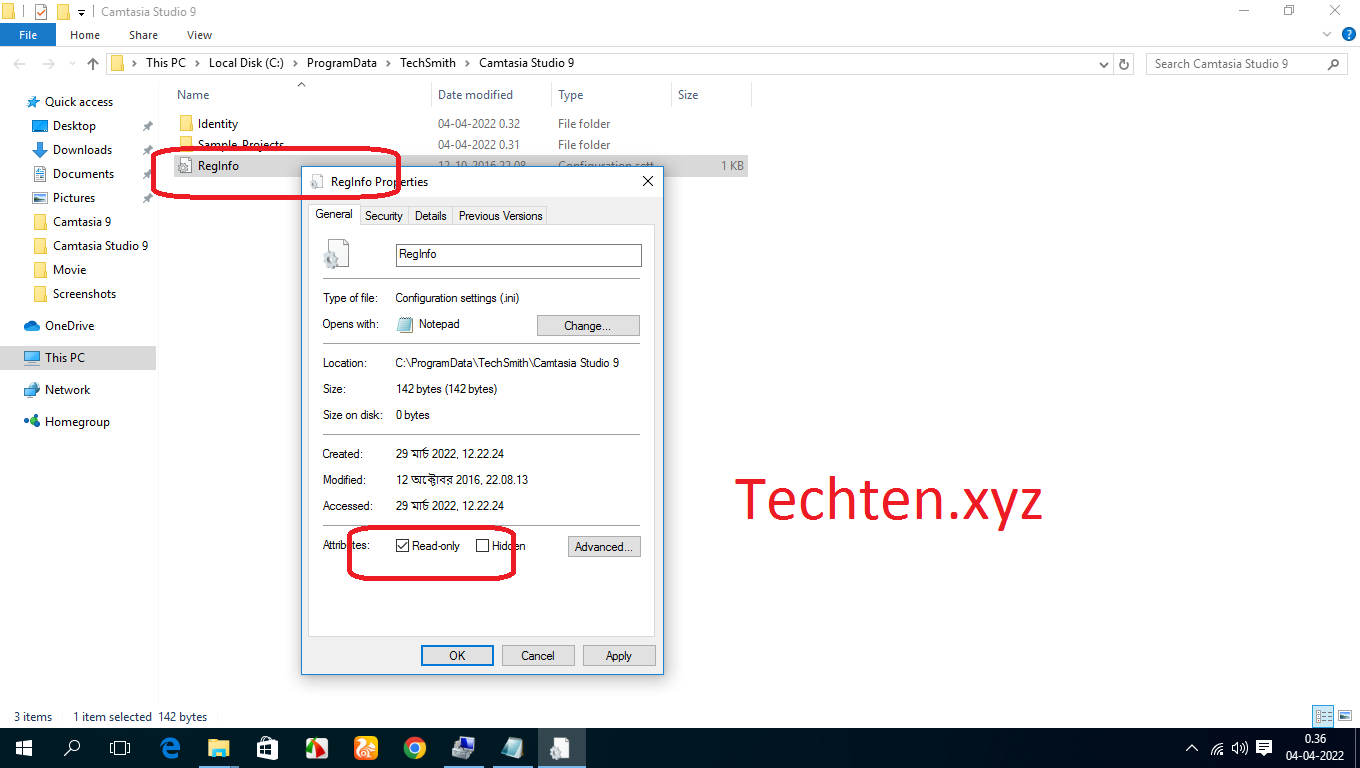Image resolution: width=1360 pixels, height=768 pixels.
Task: Click Properties icon in Quick Access Toolbar
Action: click(41, 12)
